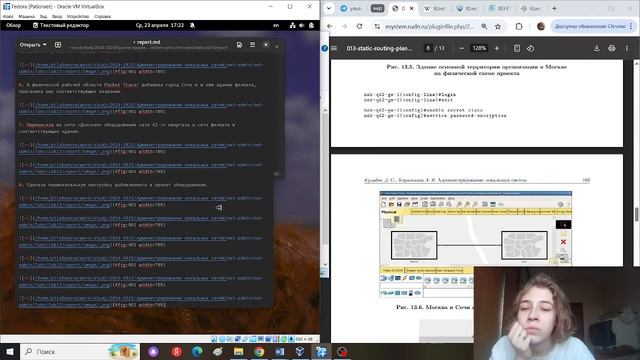Image resolution: width=640 pixels, height=360 pixels.
Task: Open Chrome tab search dropdown arrow
Action: click(x=329, y=8)
